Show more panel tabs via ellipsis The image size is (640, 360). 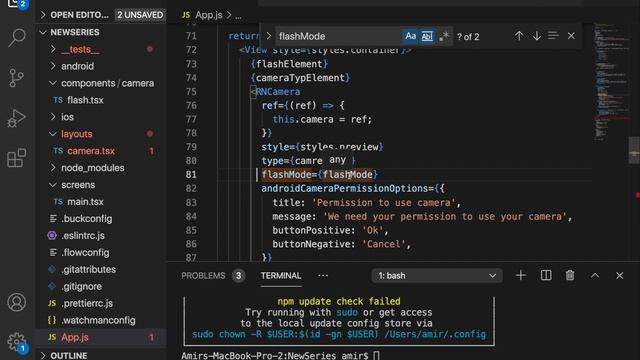323,276
